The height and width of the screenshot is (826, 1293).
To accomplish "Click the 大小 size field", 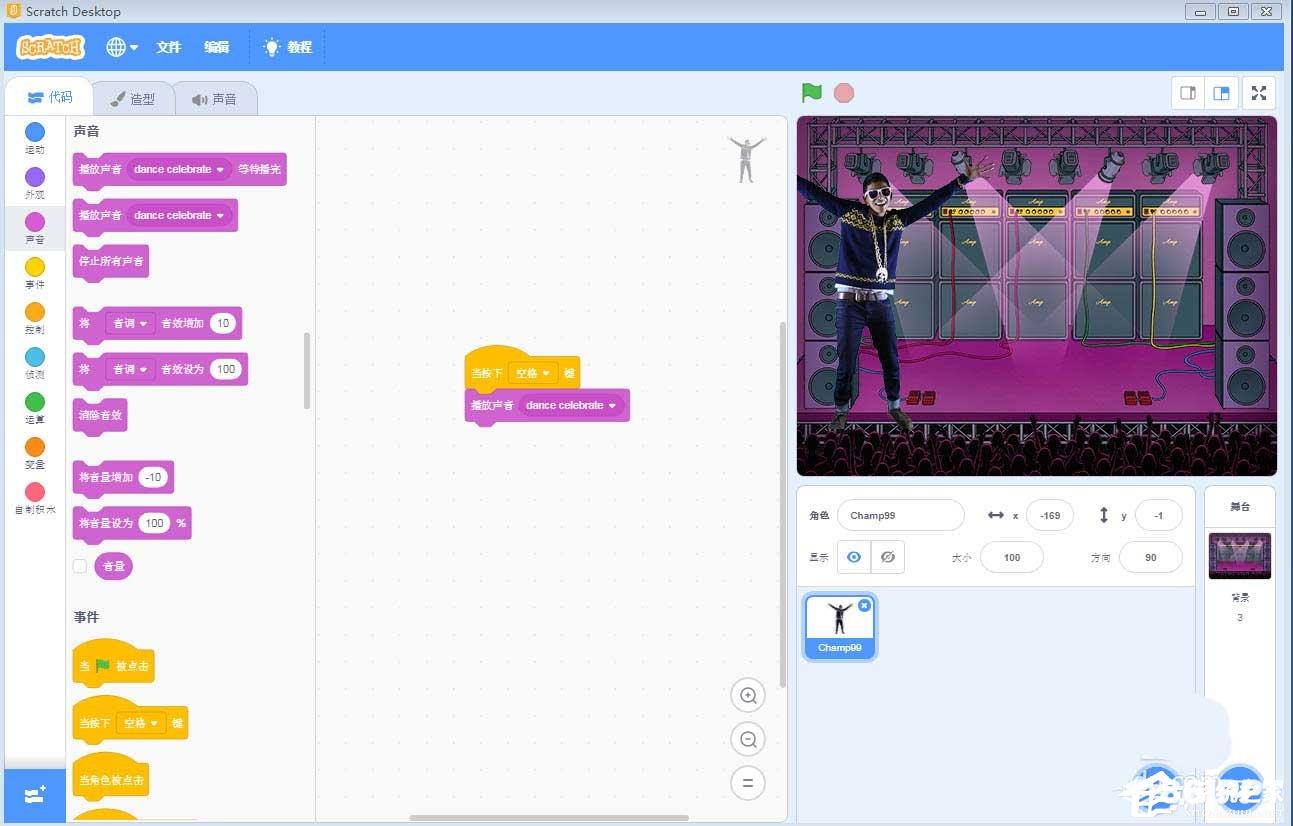I will click(1012, 557).
